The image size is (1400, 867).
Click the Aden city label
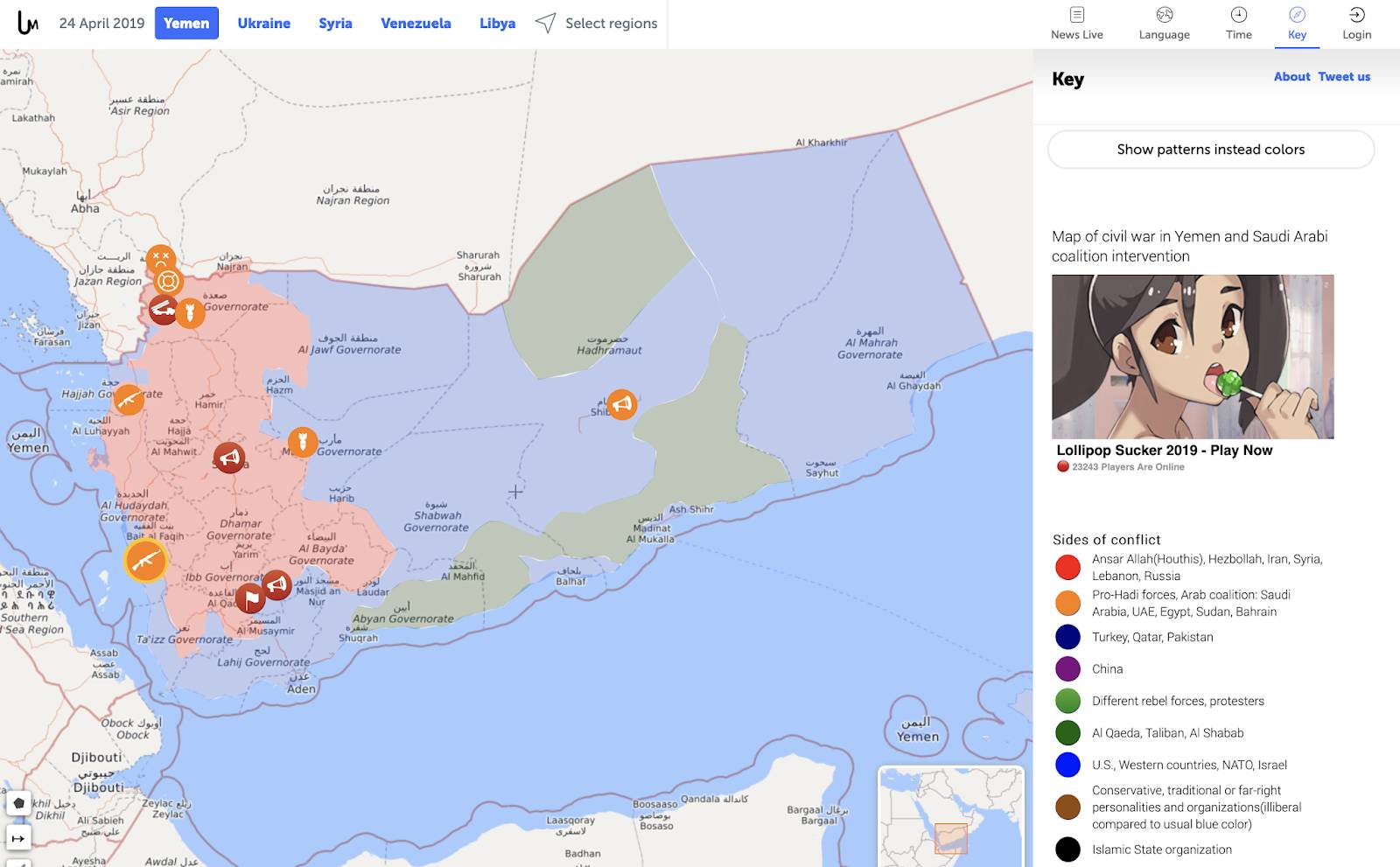tap(301, 689)
